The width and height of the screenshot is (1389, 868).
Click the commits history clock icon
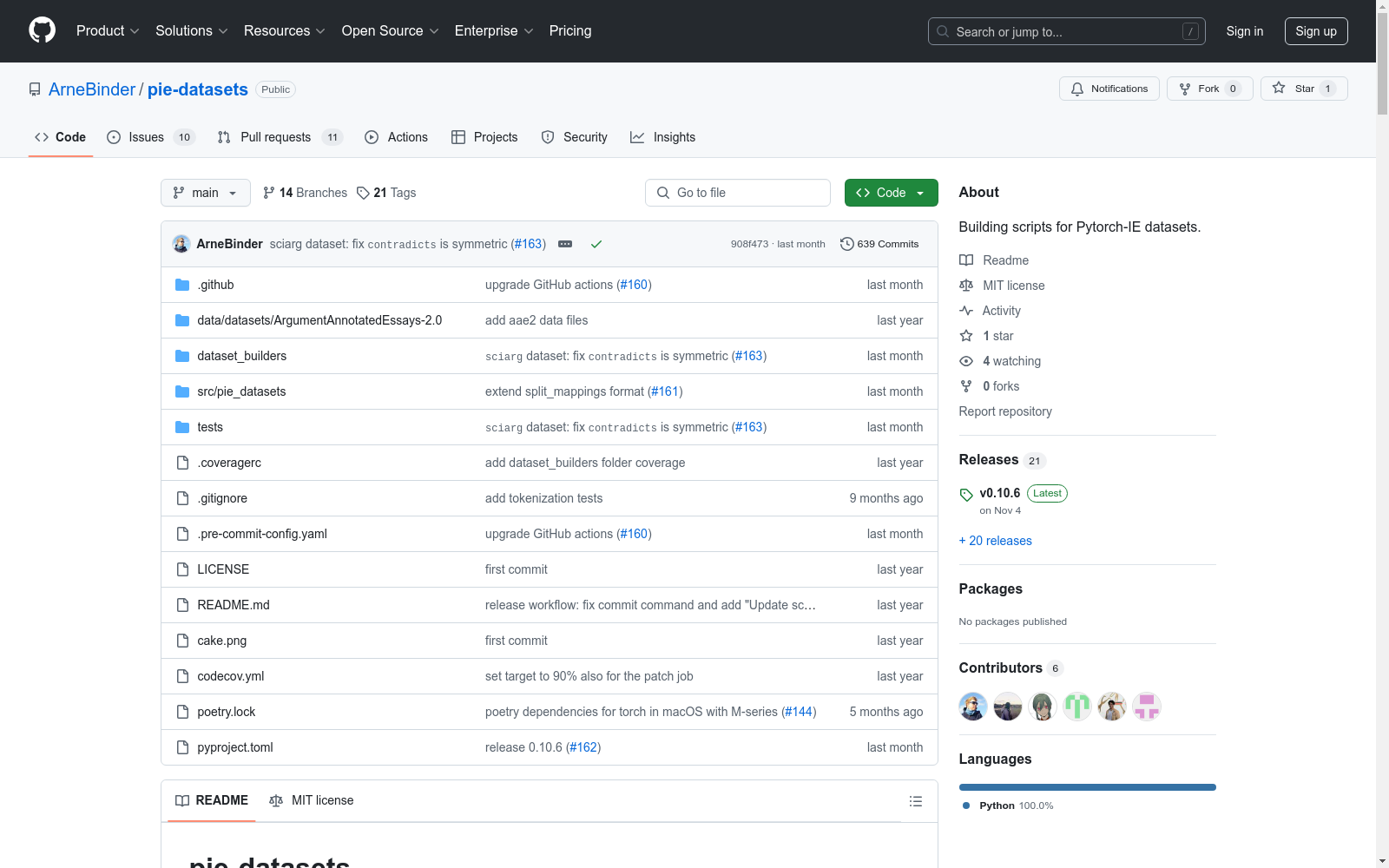tap(847, 244)
